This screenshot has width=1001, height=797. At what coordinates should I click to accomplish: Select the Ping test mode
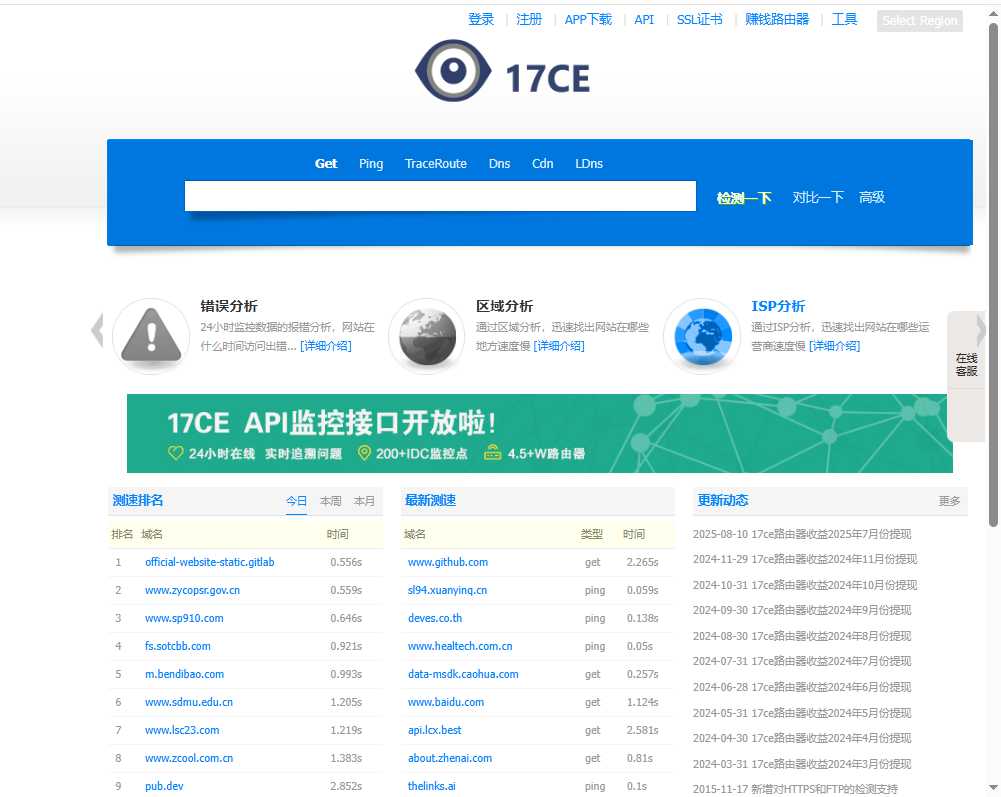(371, 164)
